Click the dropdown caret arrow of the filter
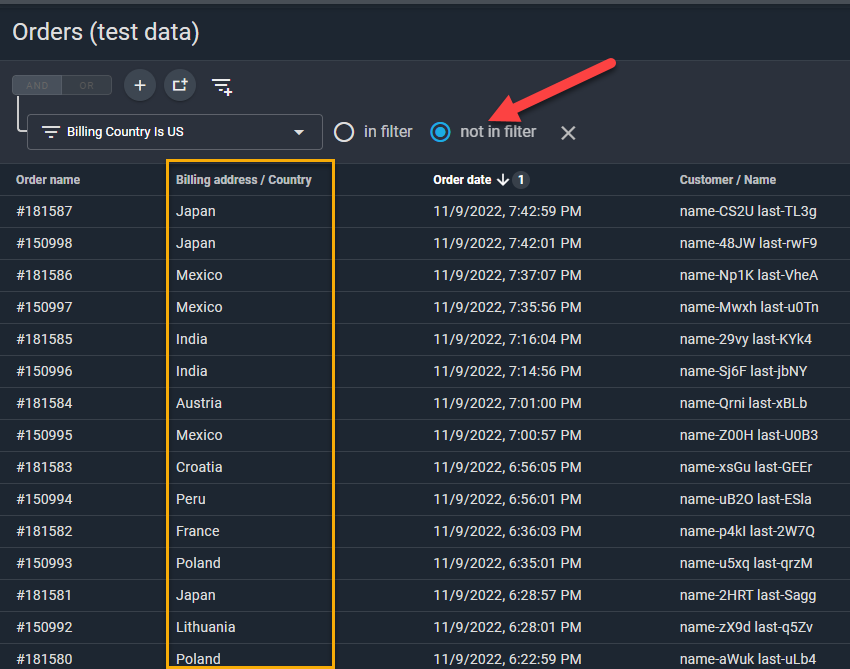The height and width of the screenshot is (669, 850). click(298, 132)
